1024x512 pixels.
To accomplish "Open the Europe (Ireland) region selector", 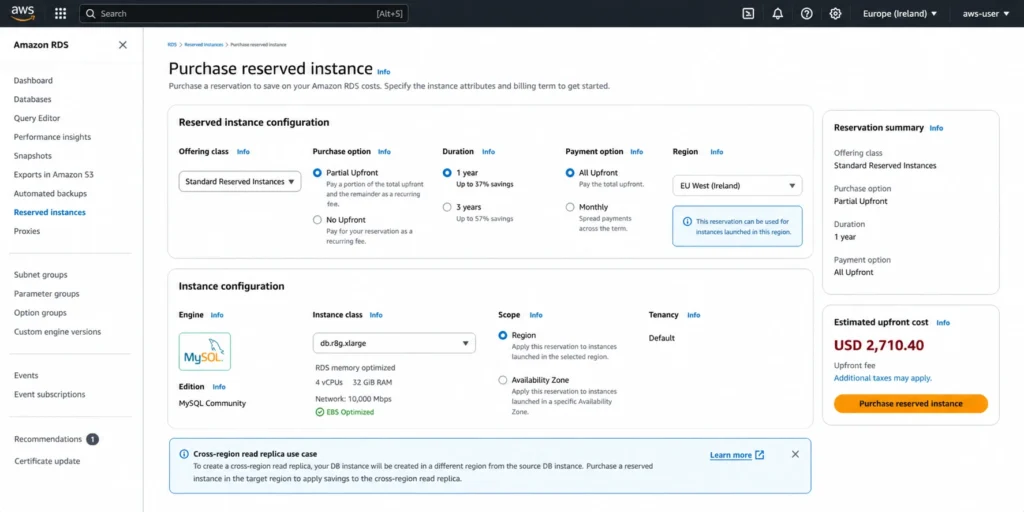I will 899,14.
